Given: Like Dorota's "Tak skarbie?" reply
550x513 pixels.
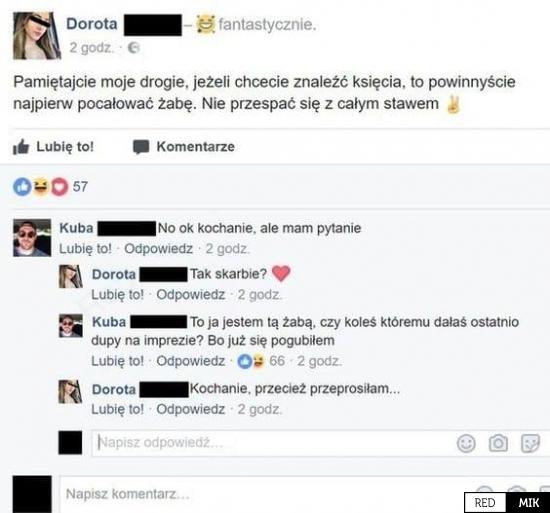Looking at the screenshot, I should [118, 295].
